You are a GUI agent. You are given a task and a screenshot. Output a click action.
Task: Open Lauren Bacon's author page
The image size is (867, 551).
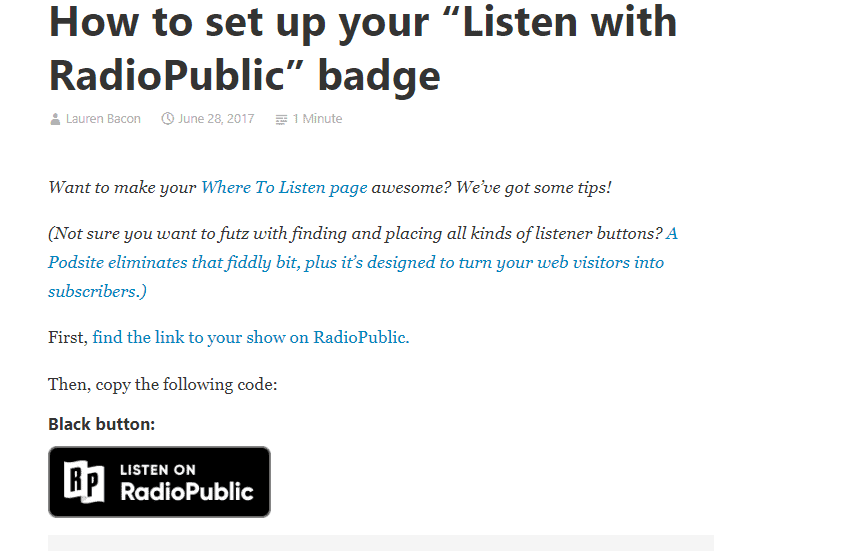point(103,119)
